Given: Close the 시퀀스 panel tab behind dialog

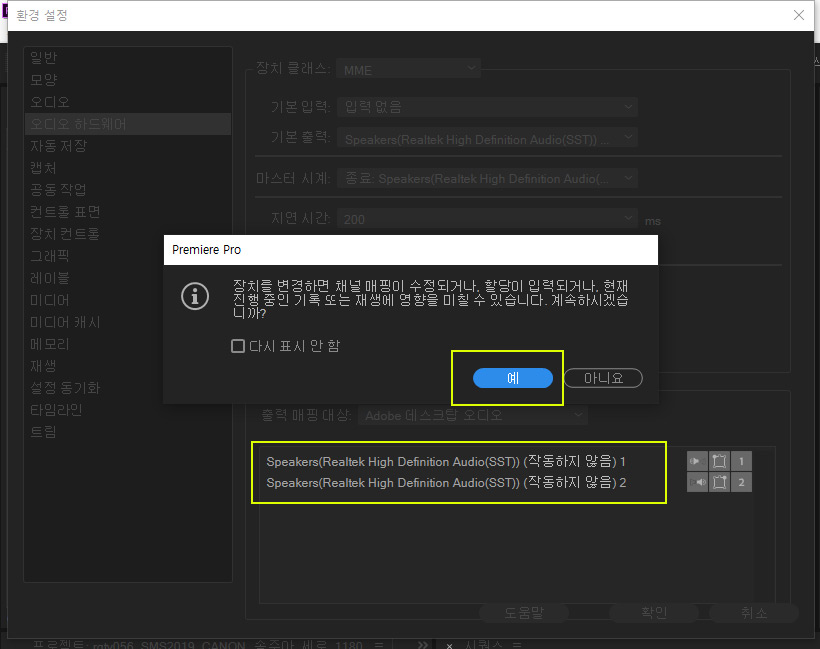Looking at the screenshot, I should 449,646.
